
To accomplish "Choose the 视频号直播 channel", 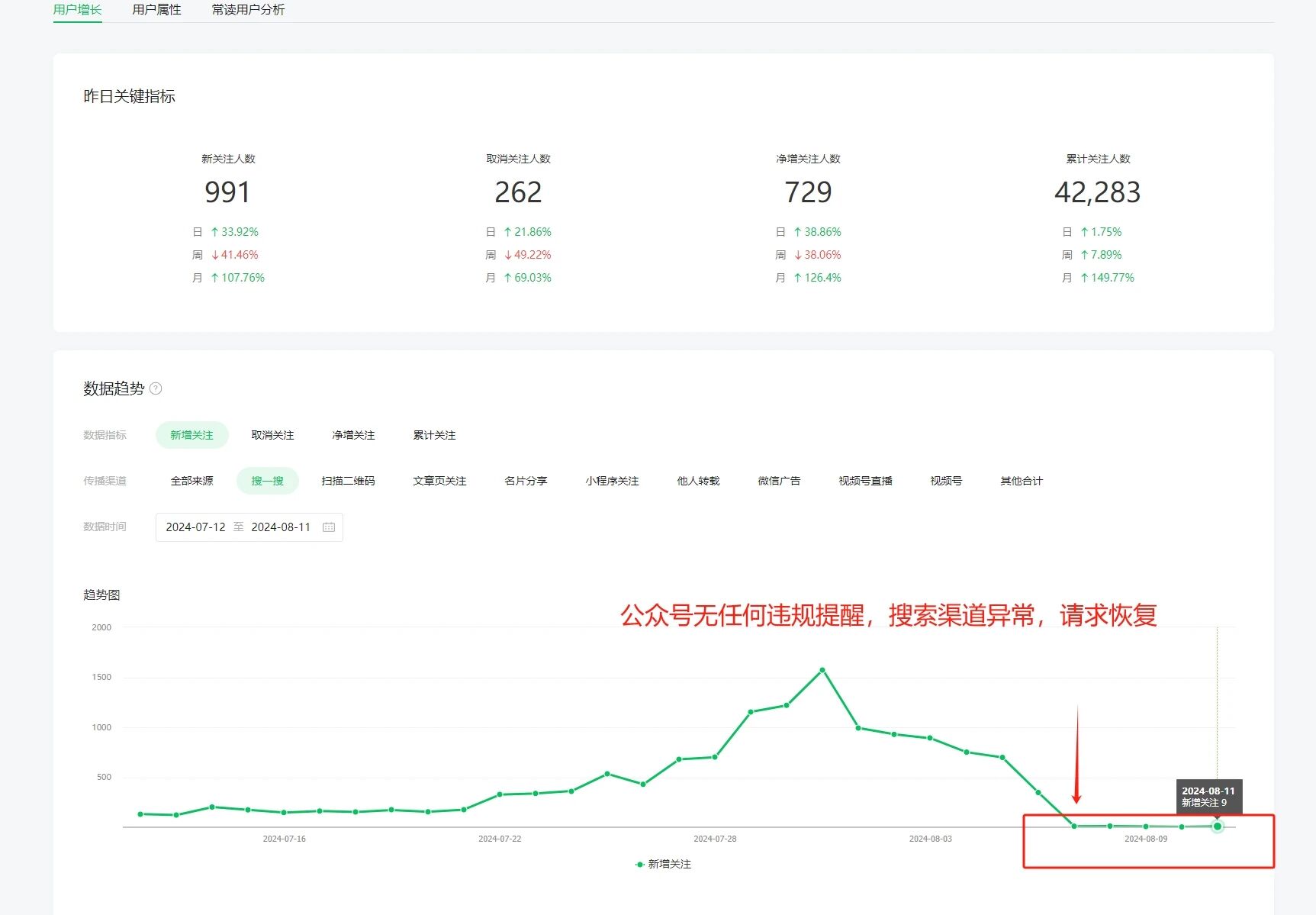I will [x=865, y=481].
